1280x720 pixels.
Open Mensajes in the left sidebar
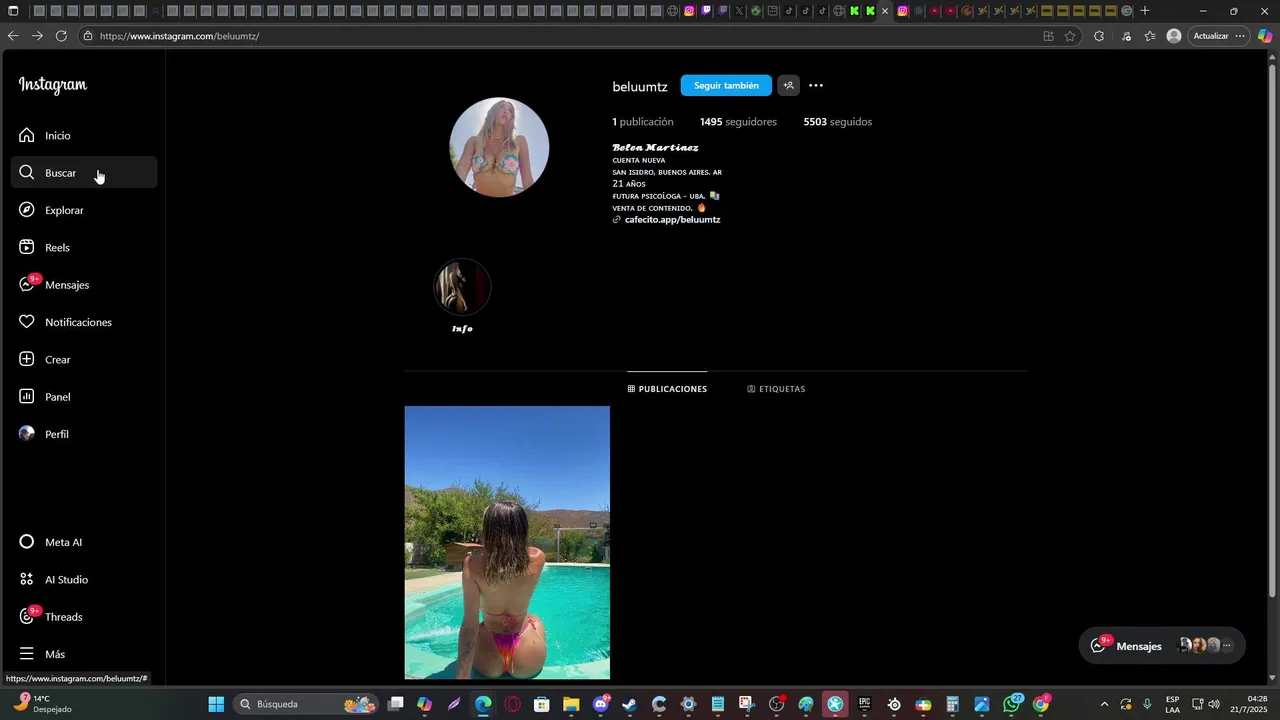(84, 285)
